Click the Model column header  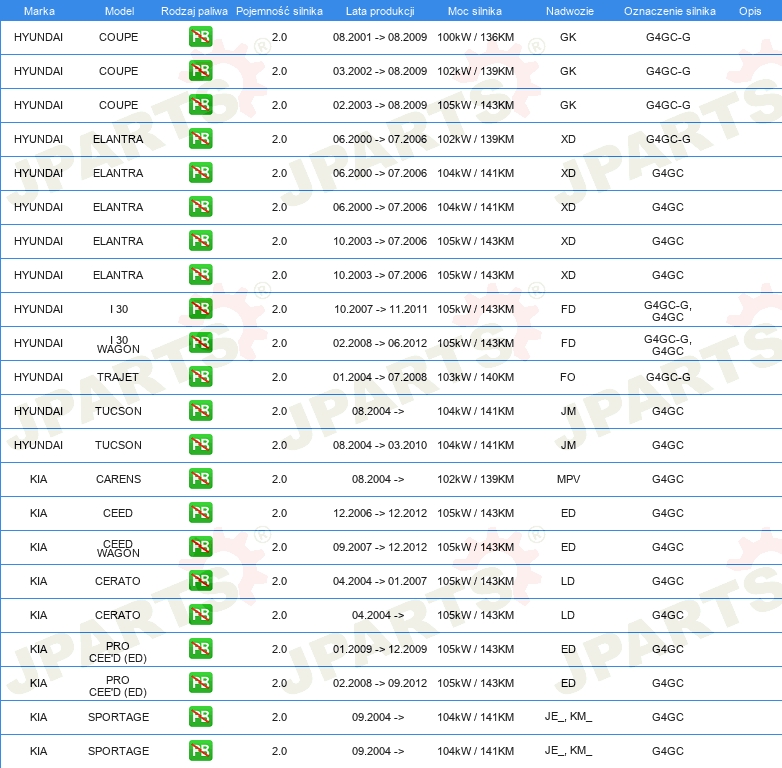pyautogui.click(x=119, y=11)
